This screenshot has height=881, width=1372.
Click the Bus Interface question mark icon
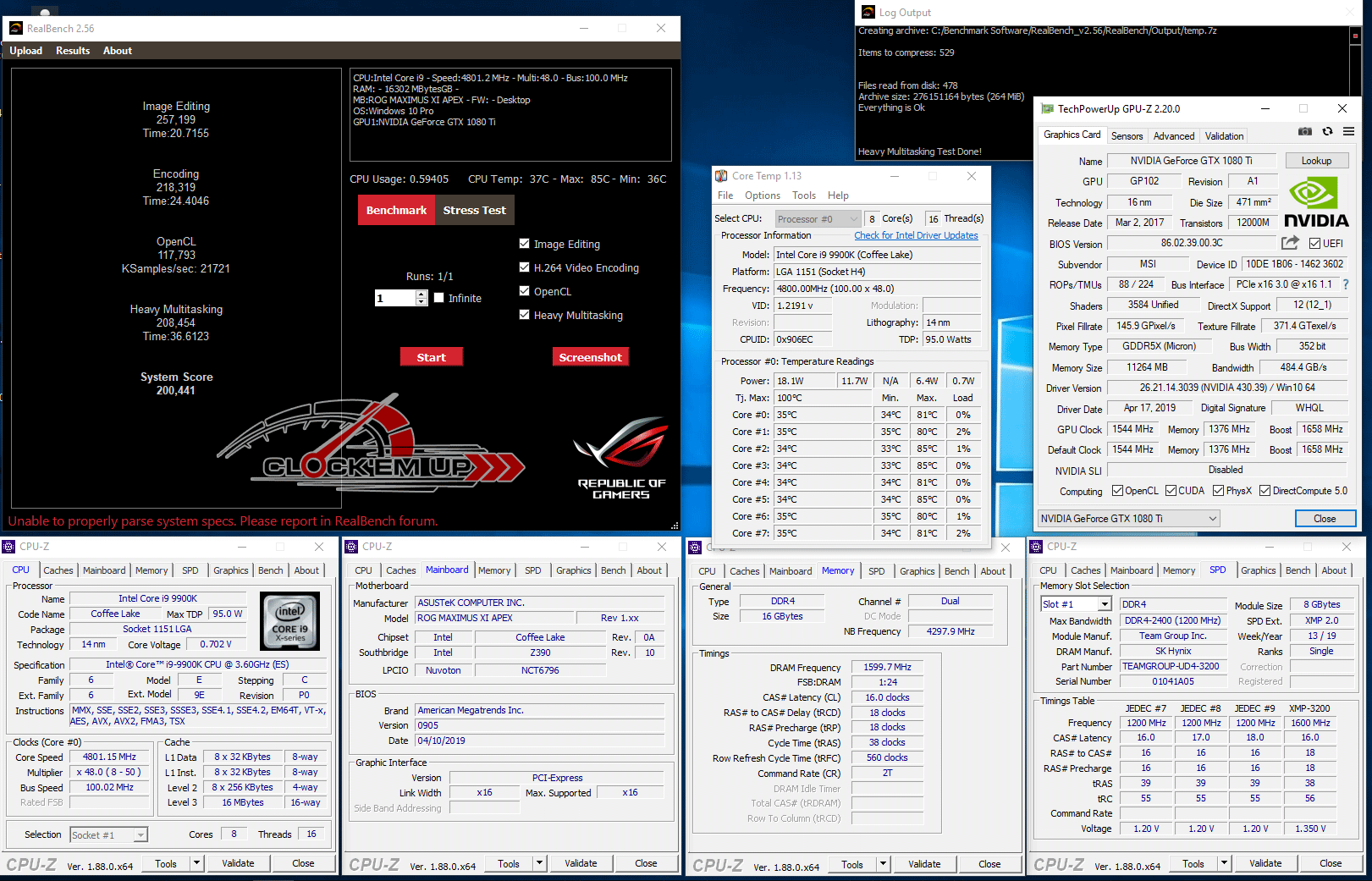(x=1346, y=284)
